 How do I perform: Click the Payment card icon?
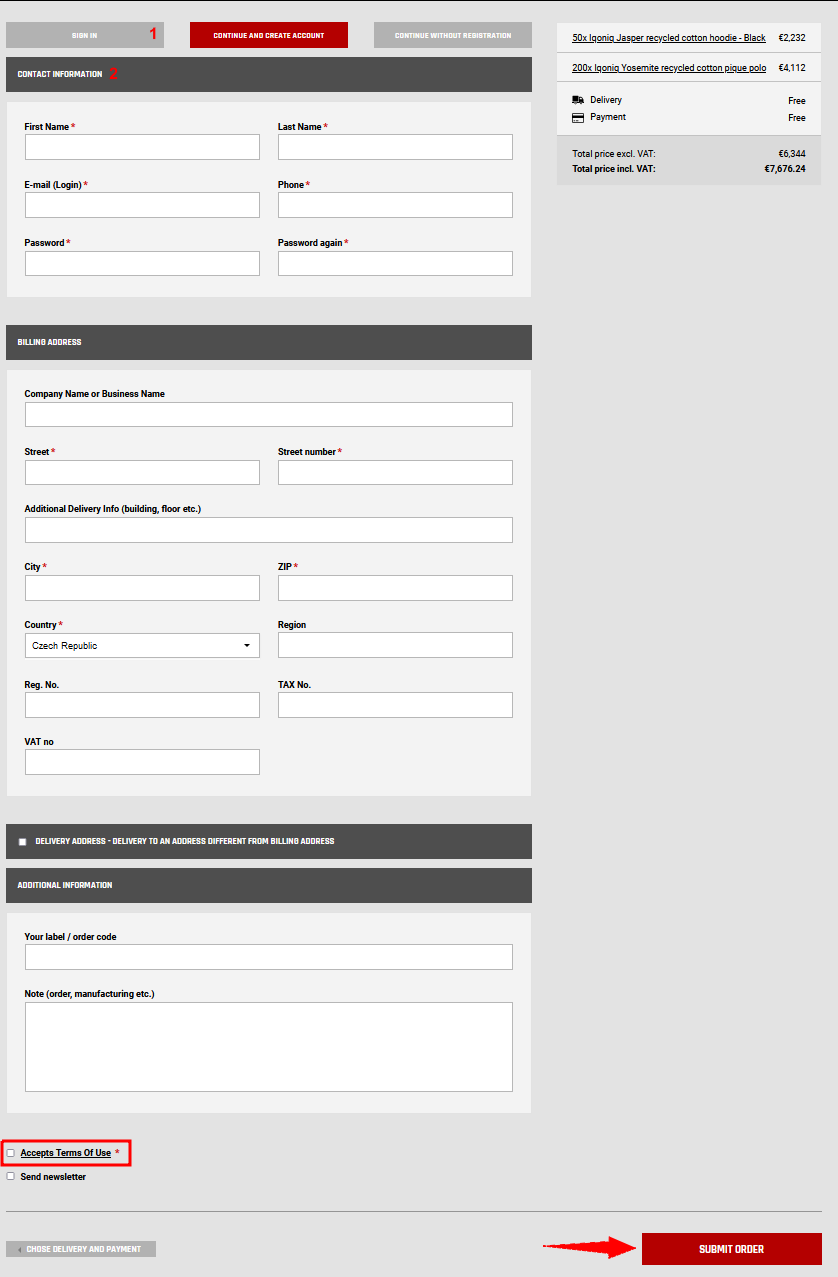pyautogui.click(x=578, y=117)
